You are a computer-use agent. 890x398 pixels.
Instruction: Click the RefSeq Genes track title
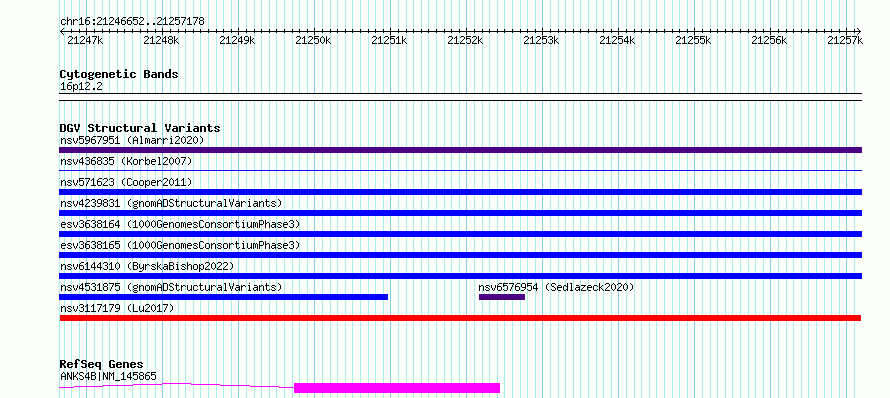102,365
